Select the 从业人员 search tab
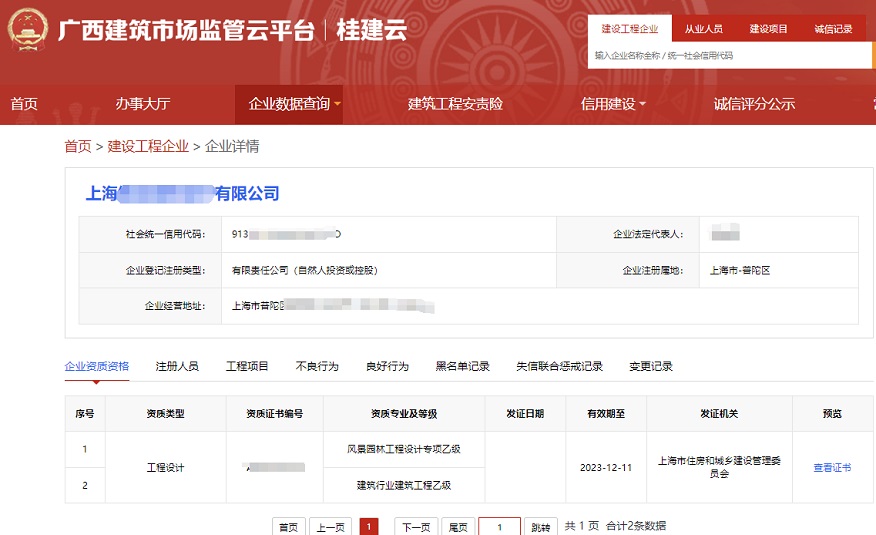 [703, 29]
